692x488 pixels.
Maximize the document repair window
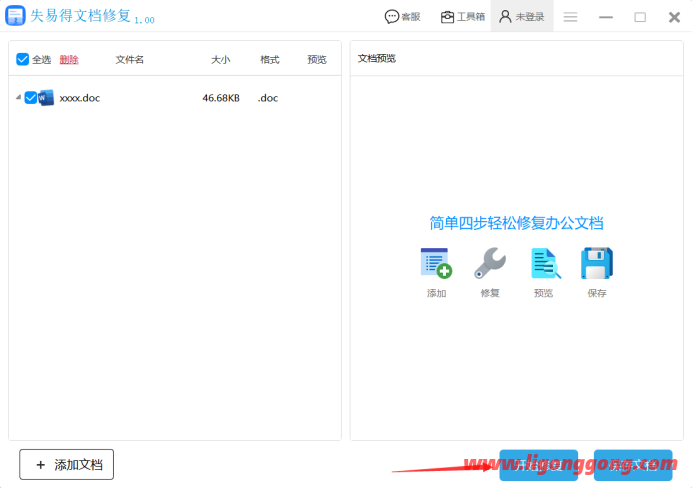(x=640, y=17)
